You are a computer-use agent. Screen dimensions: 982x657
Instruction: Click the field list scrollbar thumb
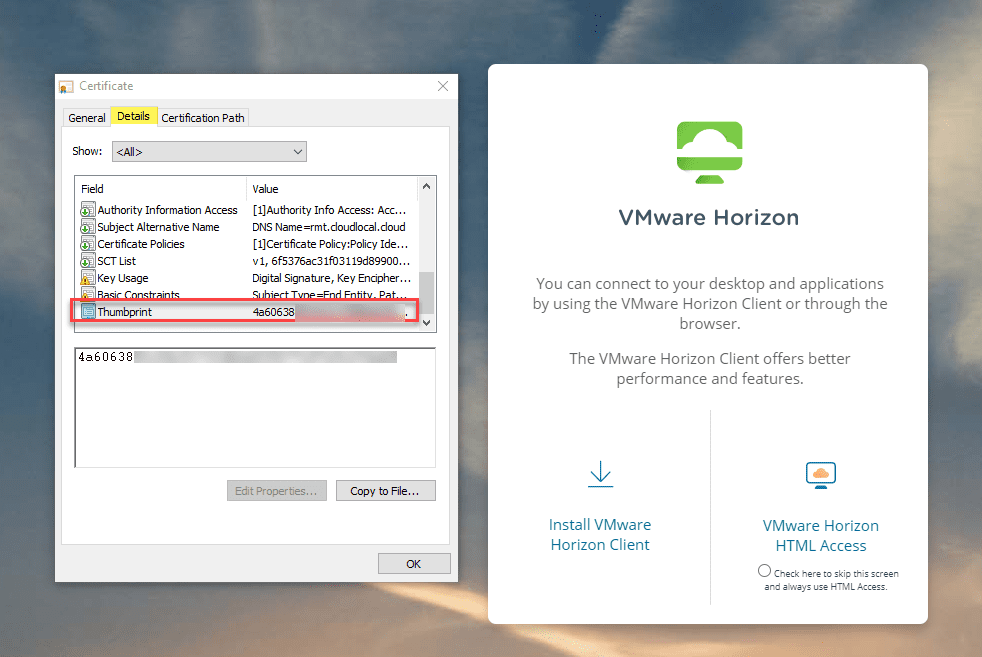tap(426, 291)
